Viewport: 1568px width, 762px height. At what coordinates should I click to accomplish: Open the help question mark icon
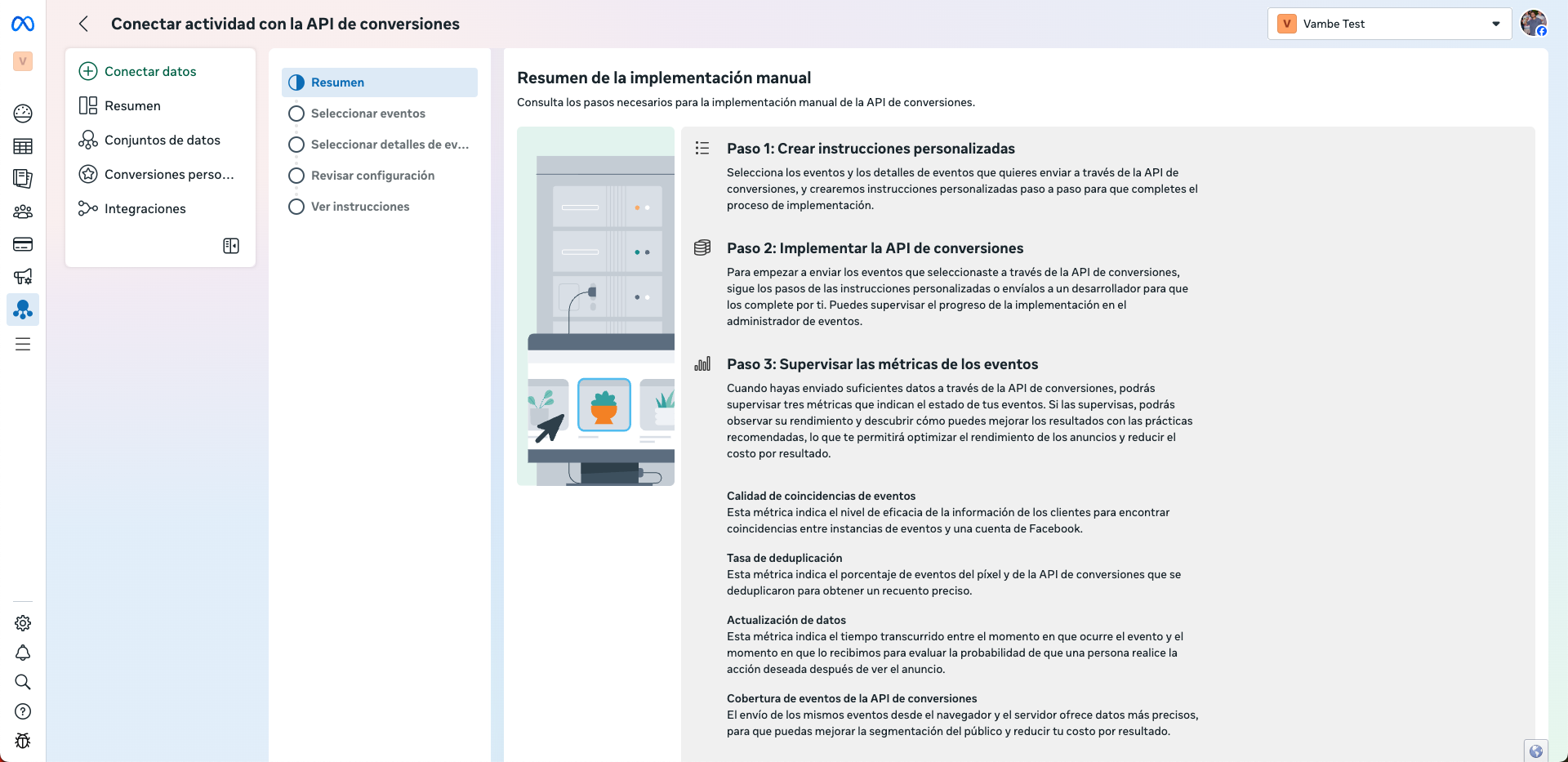point(23,711)
